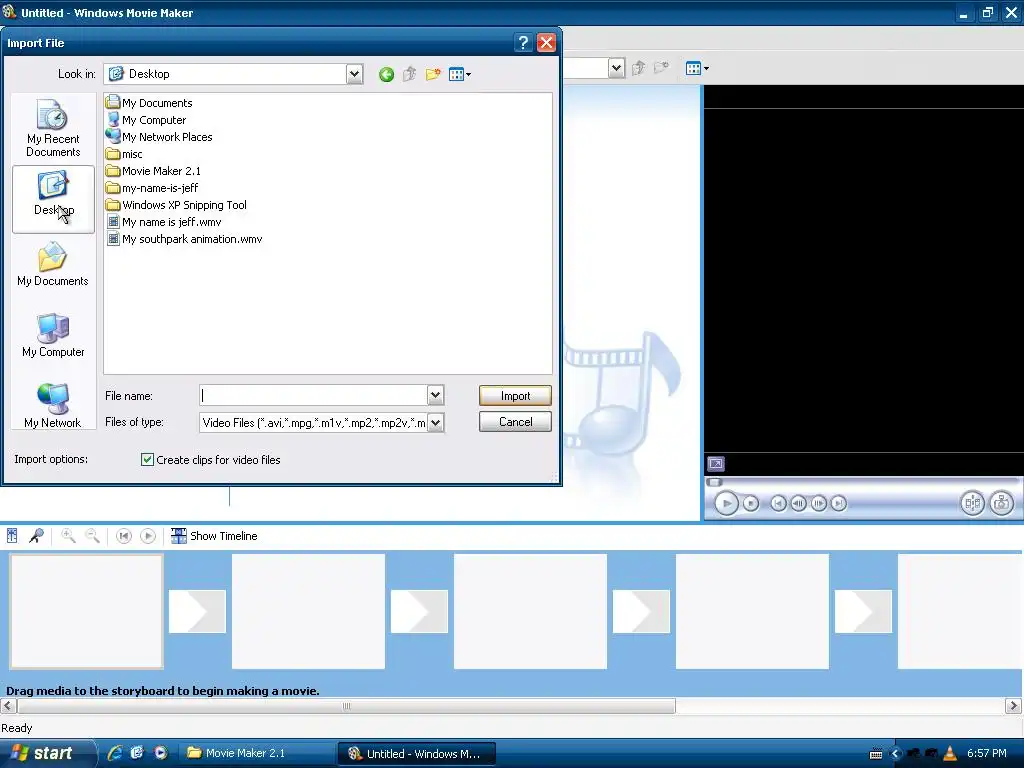Viewport: 1024px width, 768px height.
Task: Switch to Movie Maker 2.1 taskbar folder
Action: coord(257,753)
